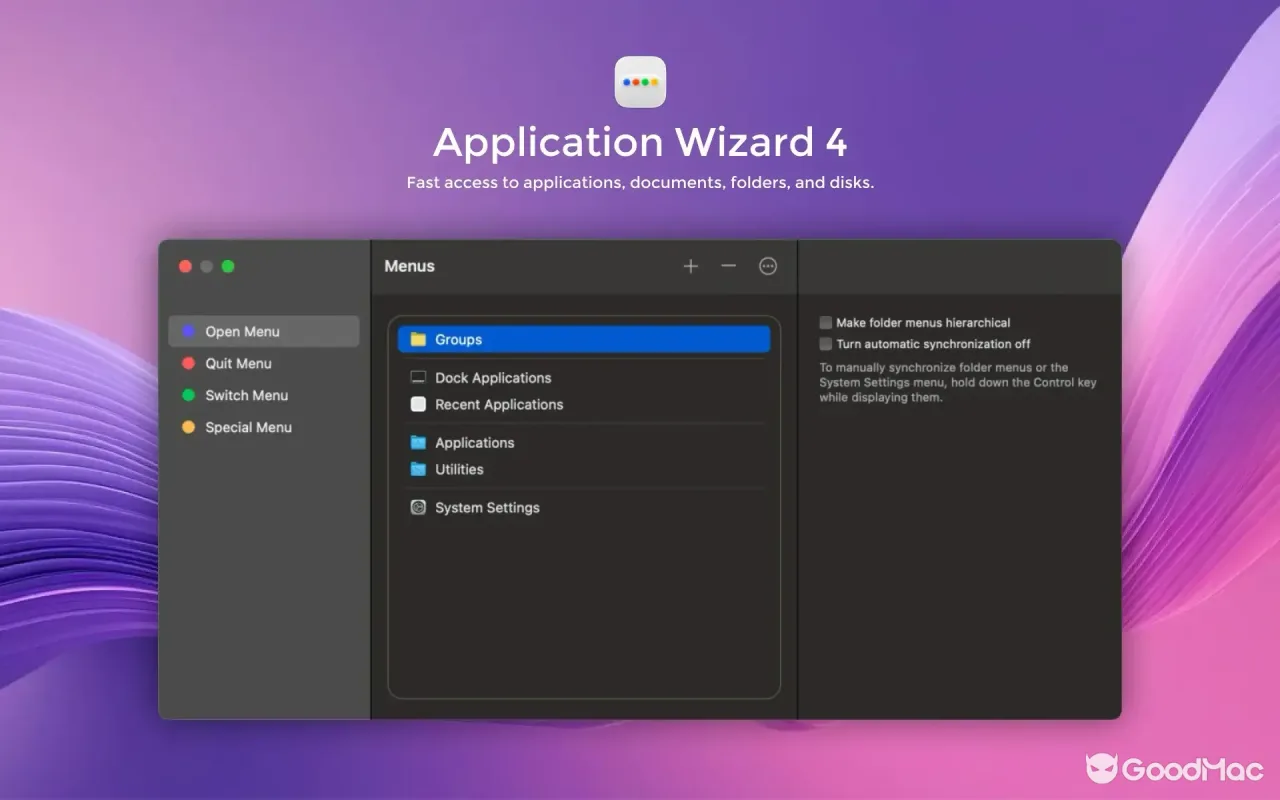Open Special Menu in the sidebar
1280x800 pixels.
point(264,428)
